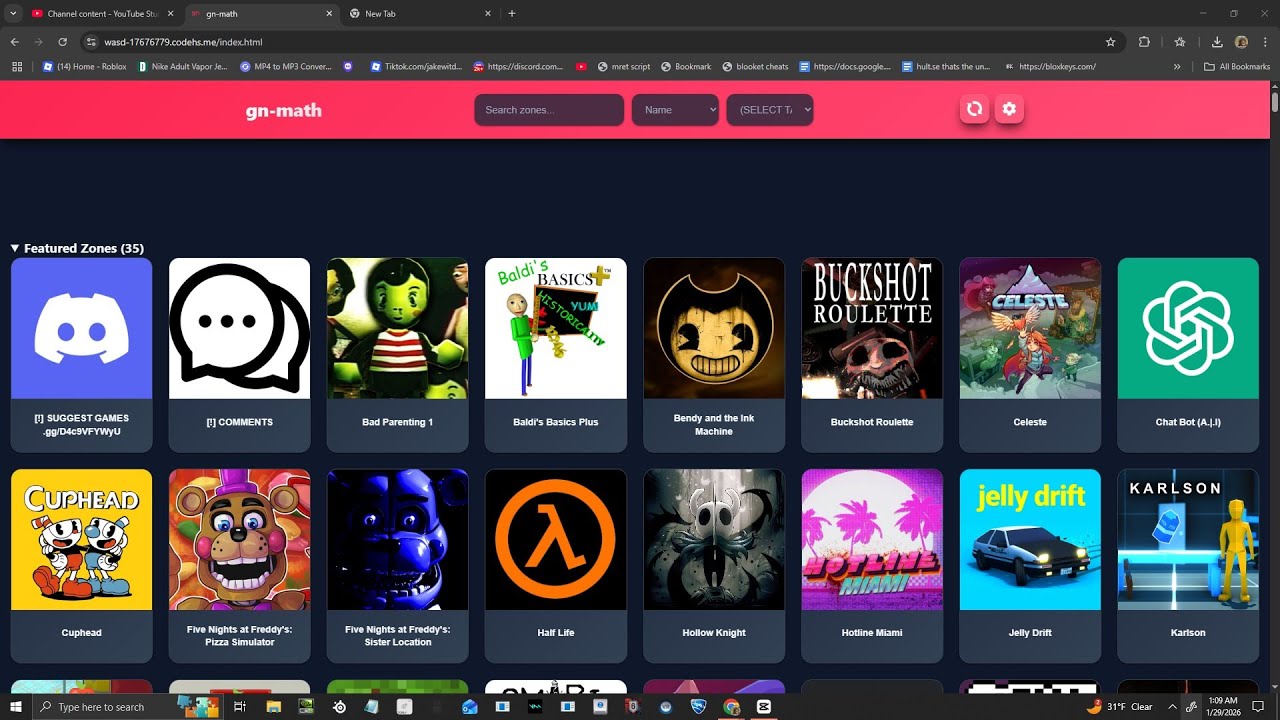Open Outlook from the taskbar
This screenshot has height=720, width=1280.
[x=470, y=707]
